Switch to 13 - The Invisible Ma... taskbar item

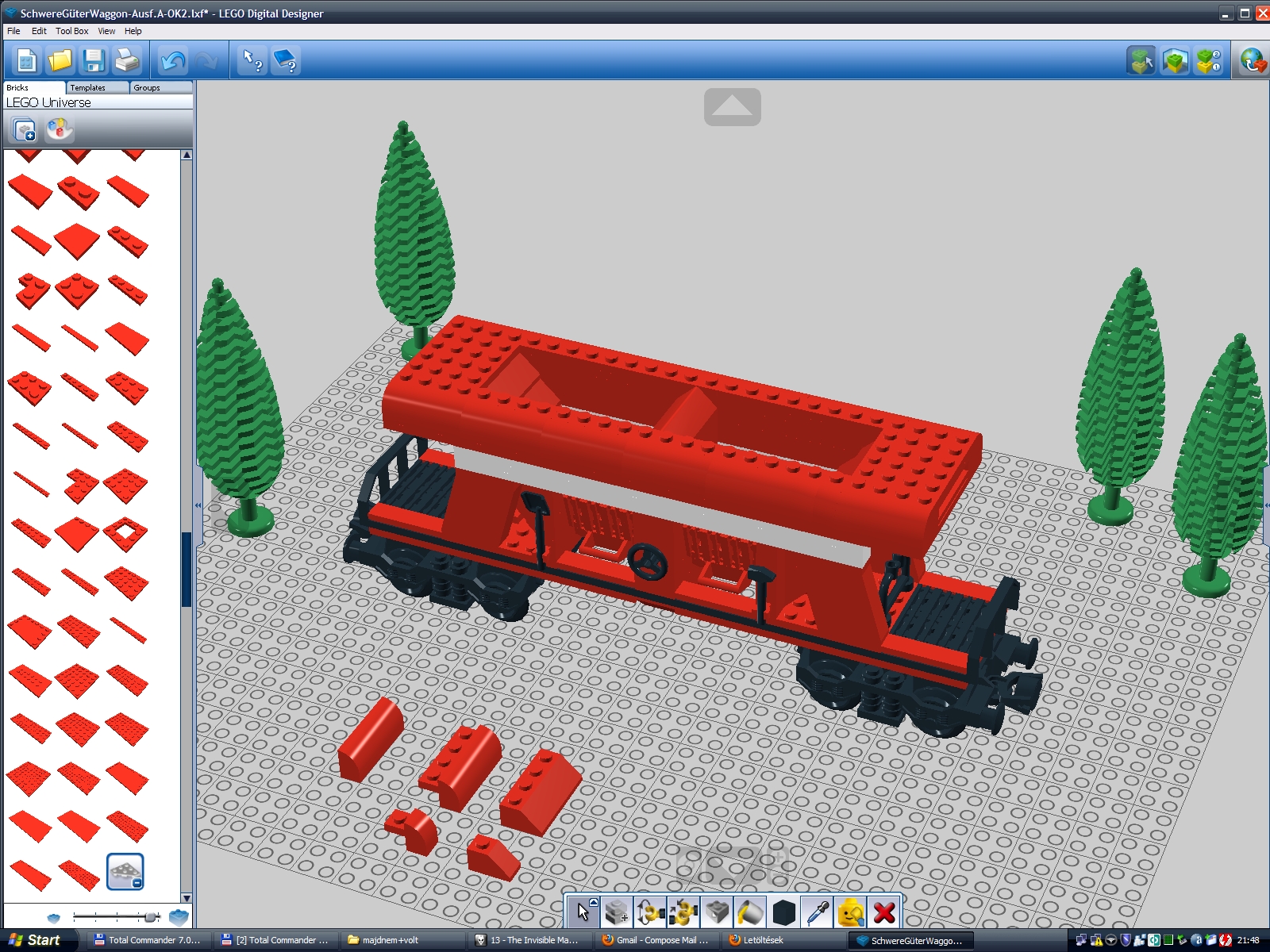click(529, 940)
